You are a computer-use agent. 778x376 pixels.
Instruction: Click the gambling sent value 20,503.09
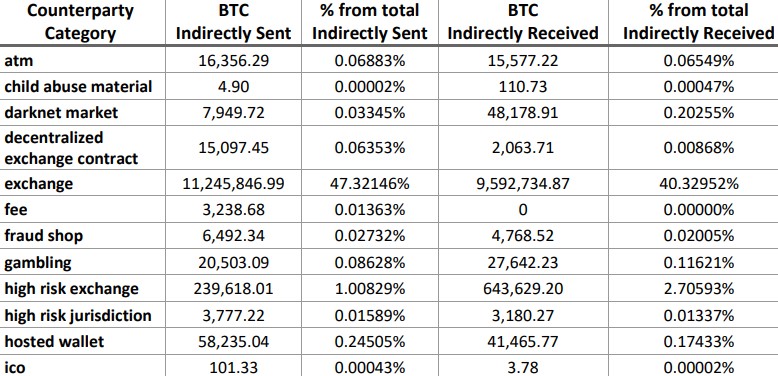tap(233, 261)
